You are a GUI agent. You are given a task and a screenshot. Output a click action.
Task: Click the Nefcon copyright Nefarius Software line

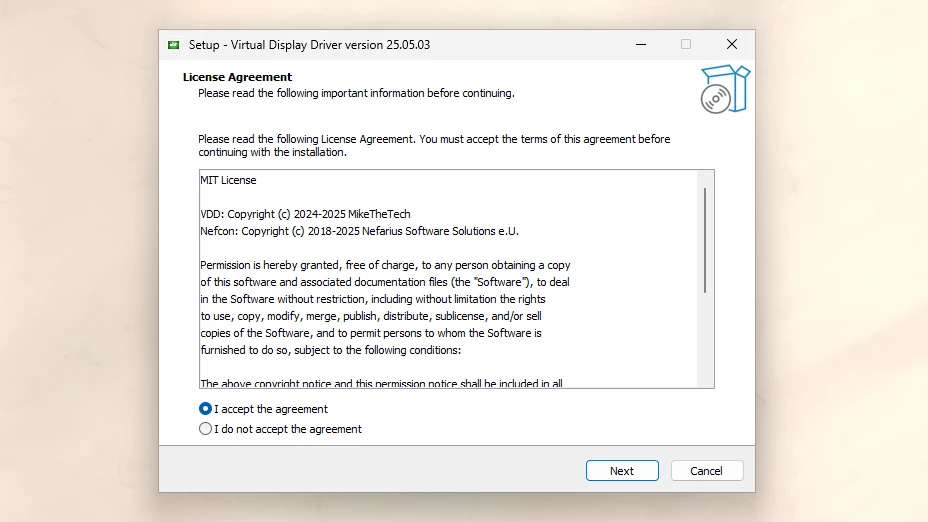click(359, 231)
